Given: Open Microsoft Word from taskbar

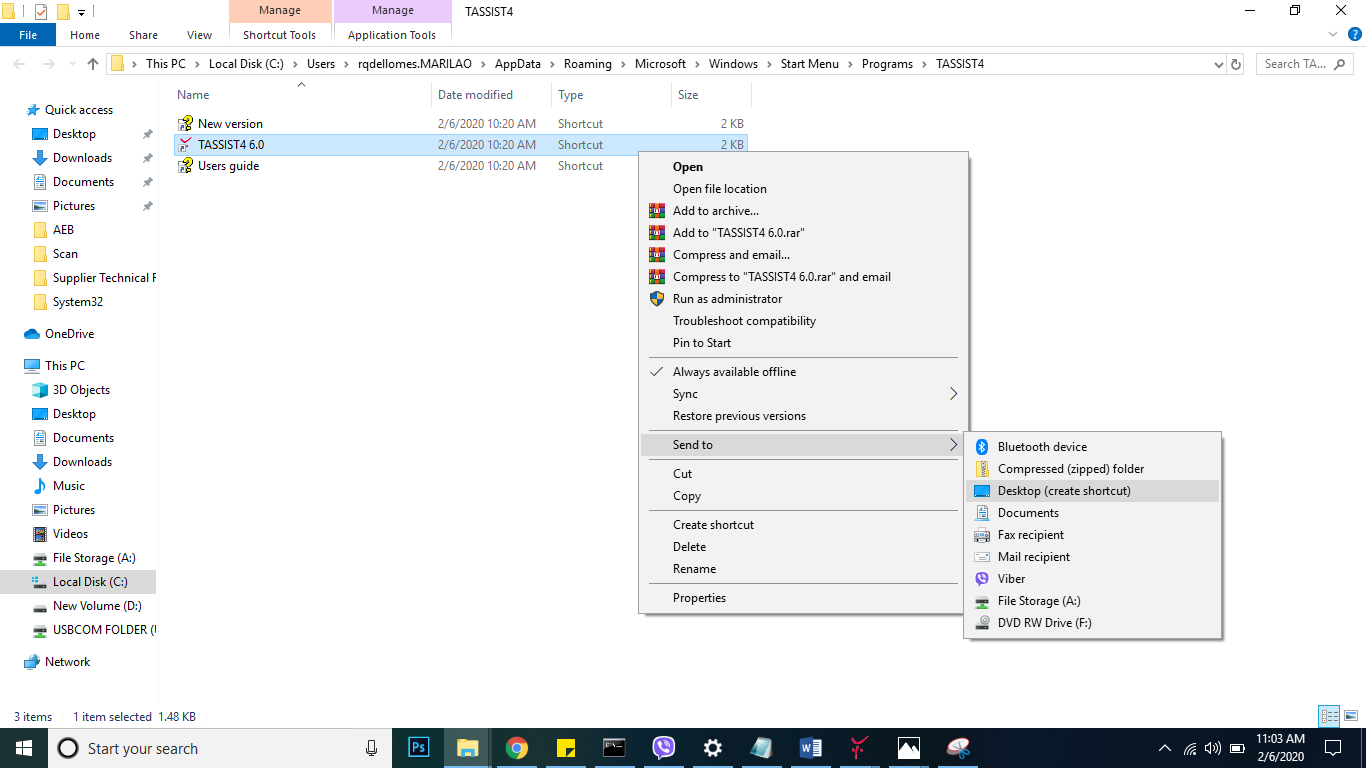Looking at the screenshot, I should click(810, 747).
